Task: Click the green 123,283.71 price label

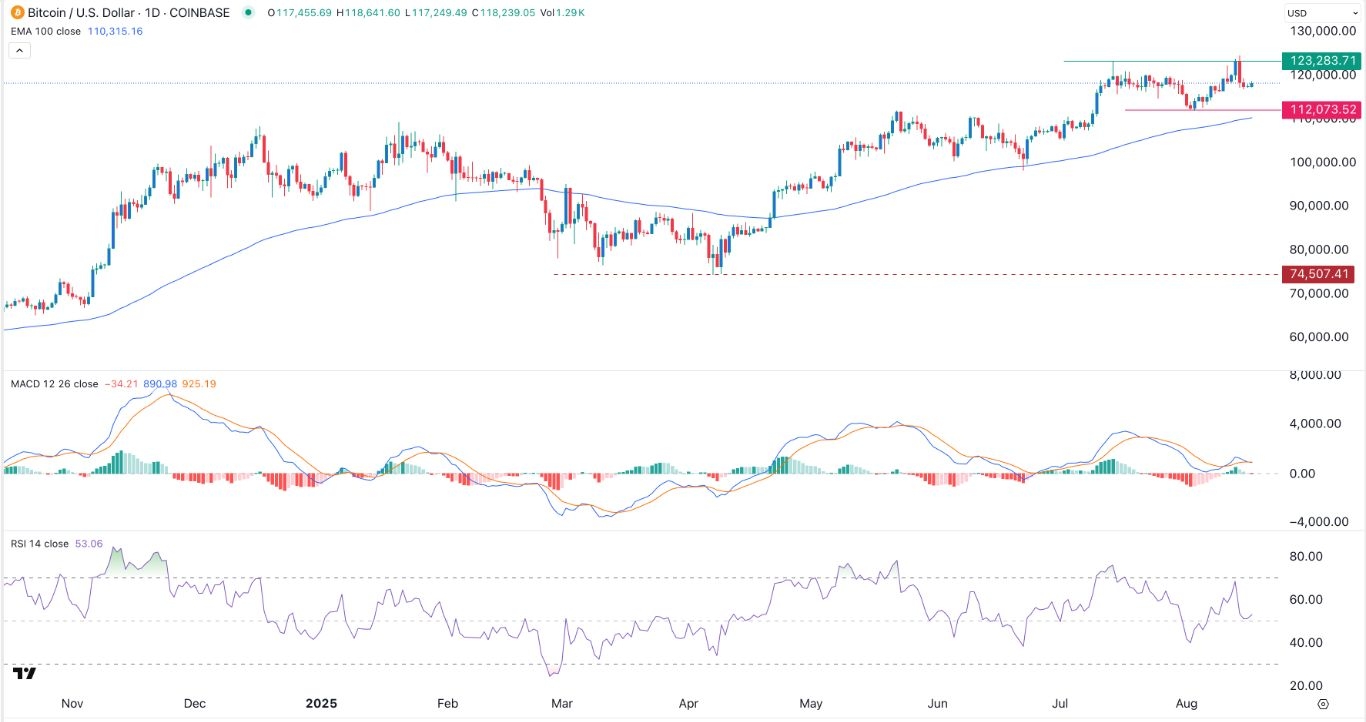Action: (1322, 61)
